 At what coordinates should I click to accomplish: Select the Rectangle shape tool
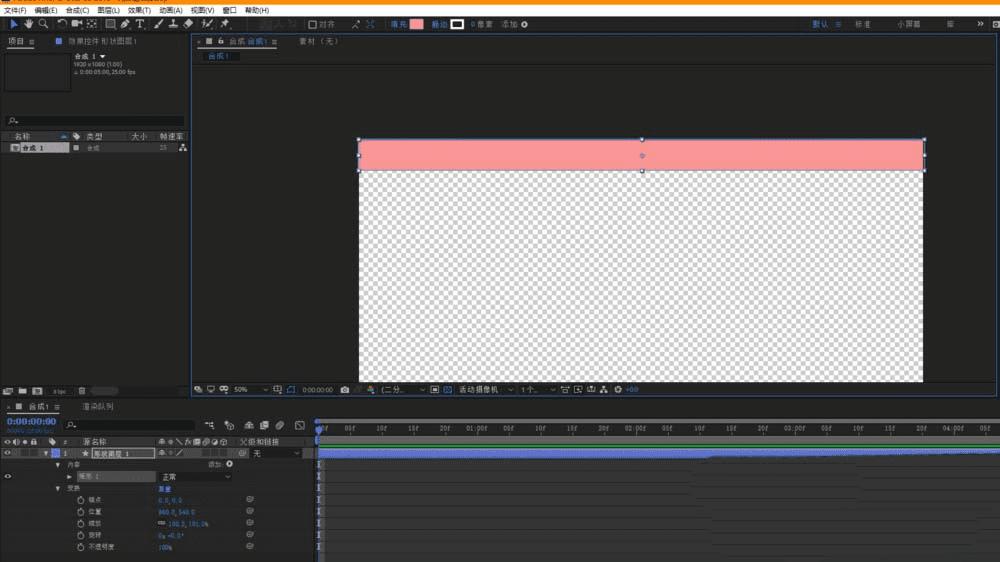tap(110, 24)
